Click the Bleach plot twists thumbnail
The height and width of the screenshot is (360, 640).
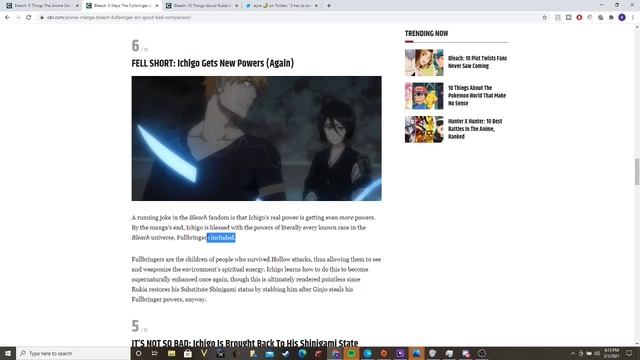tap(424, 62)
